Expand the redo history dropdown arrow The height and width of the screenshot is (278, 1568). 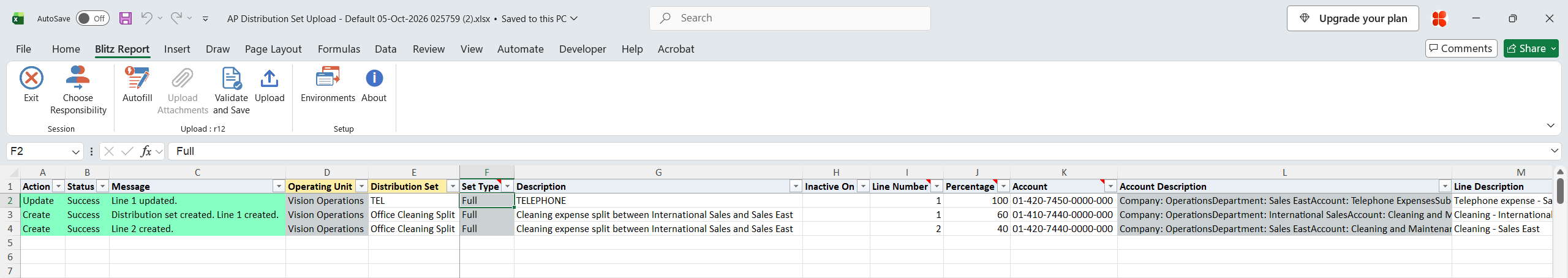coord(189,18)
